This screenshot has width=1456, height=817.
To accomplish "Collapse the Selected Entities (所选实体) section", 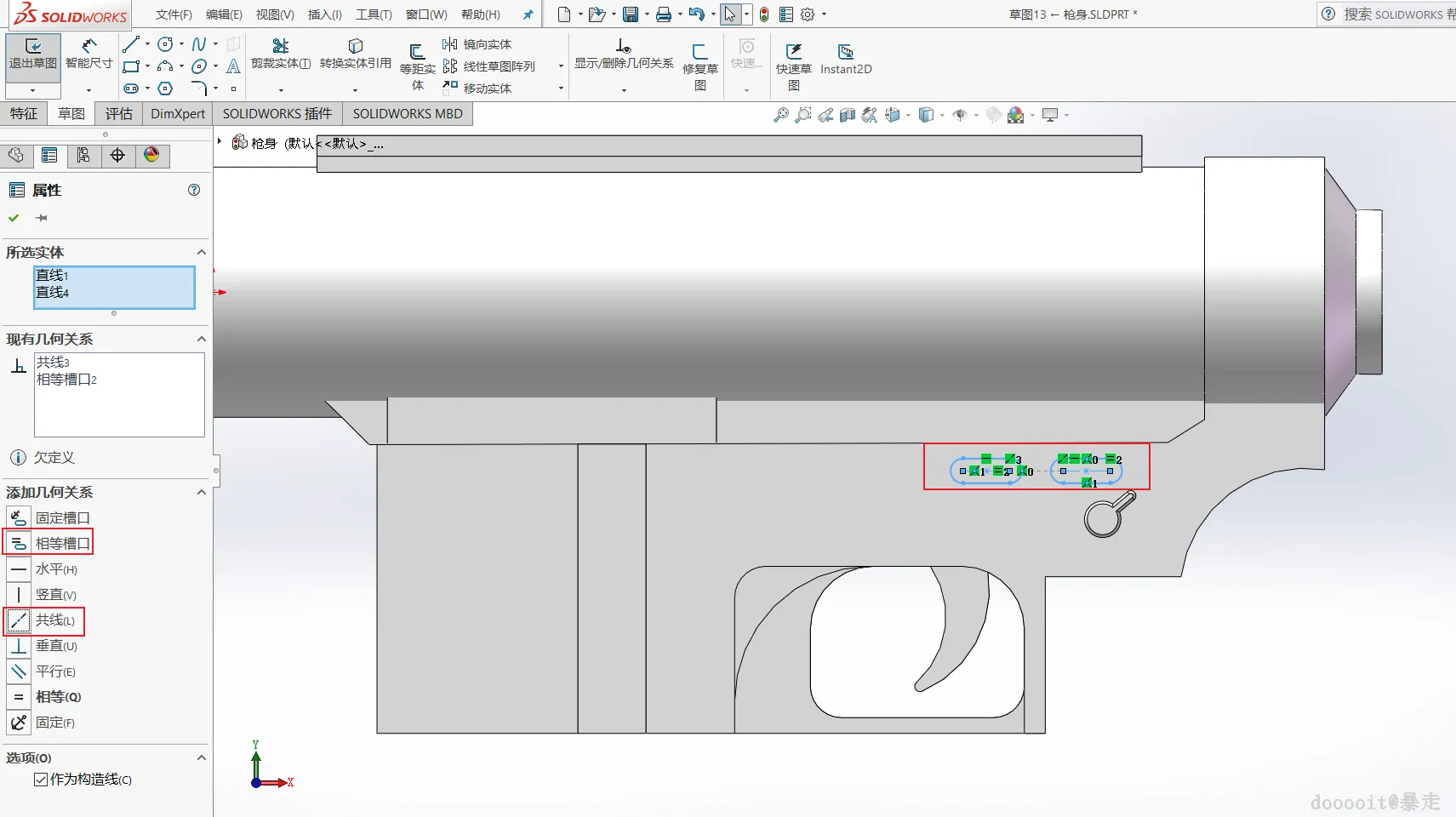I will (x=202, y=252).
